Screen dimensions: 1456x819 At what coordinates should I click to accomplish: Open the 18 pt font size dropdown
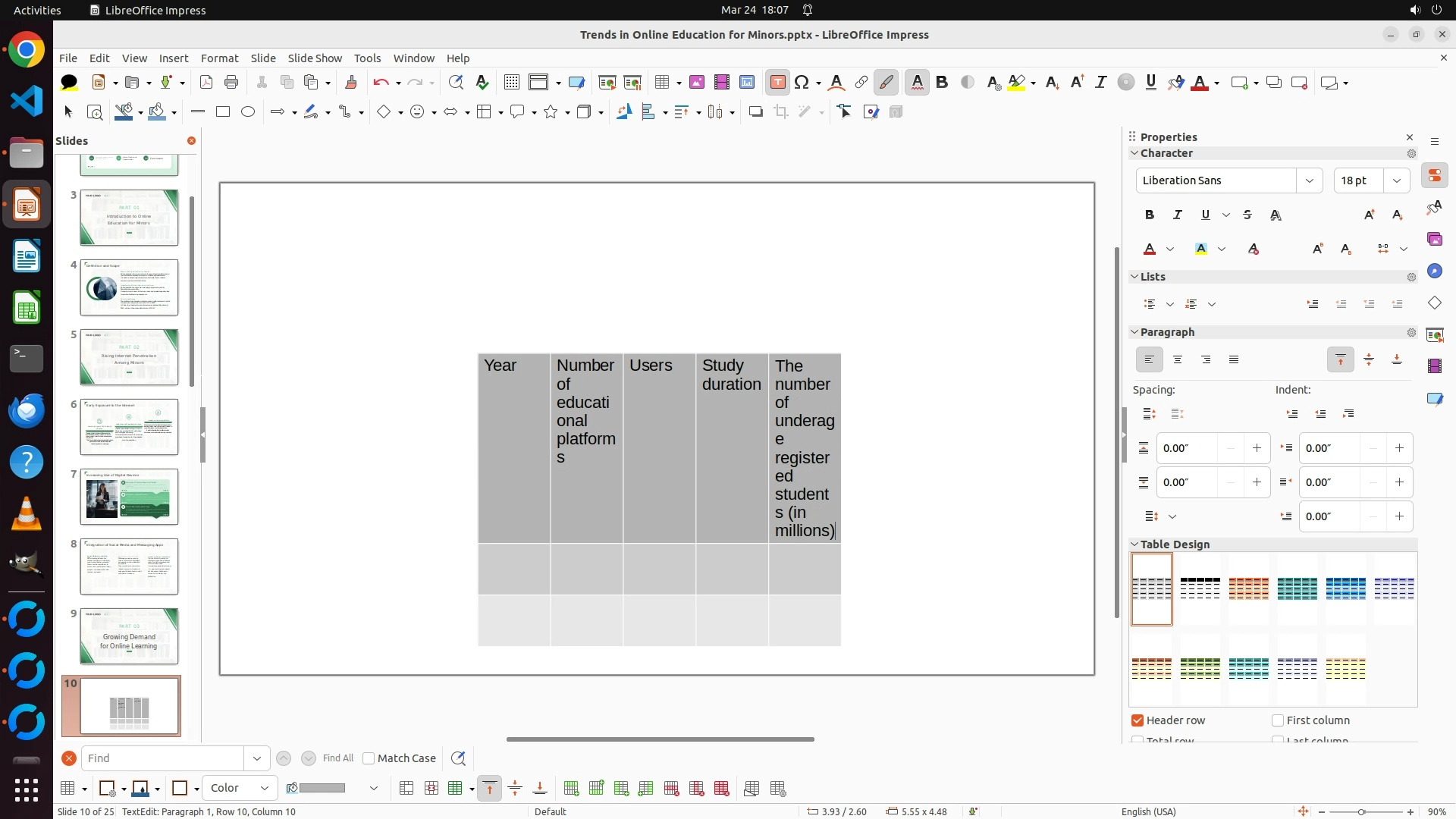coord(1396,180)
